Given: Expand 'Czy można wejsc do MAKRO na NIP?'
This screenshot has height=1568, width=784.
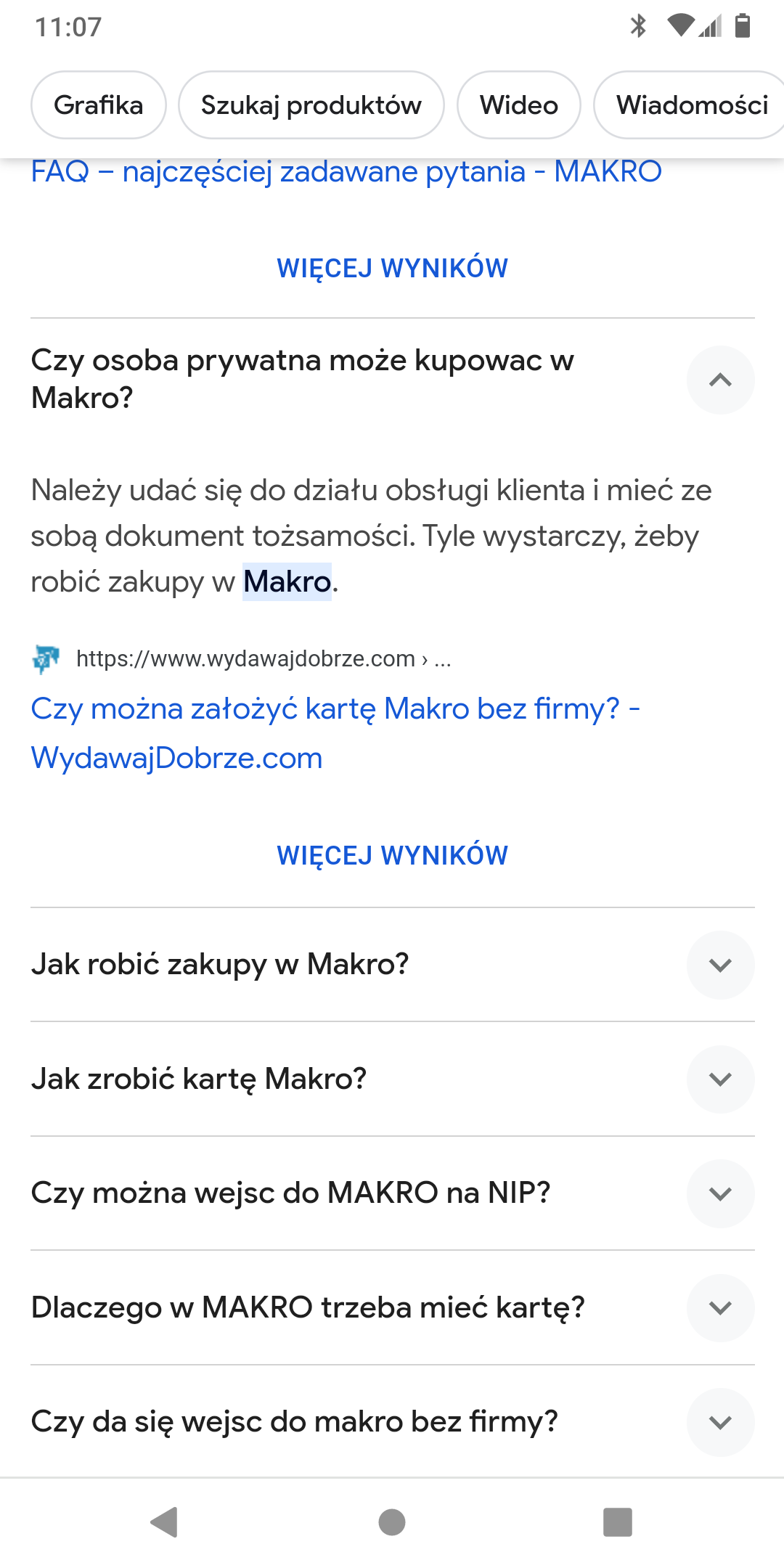Looking at the screenshot, I should 720,1193.
